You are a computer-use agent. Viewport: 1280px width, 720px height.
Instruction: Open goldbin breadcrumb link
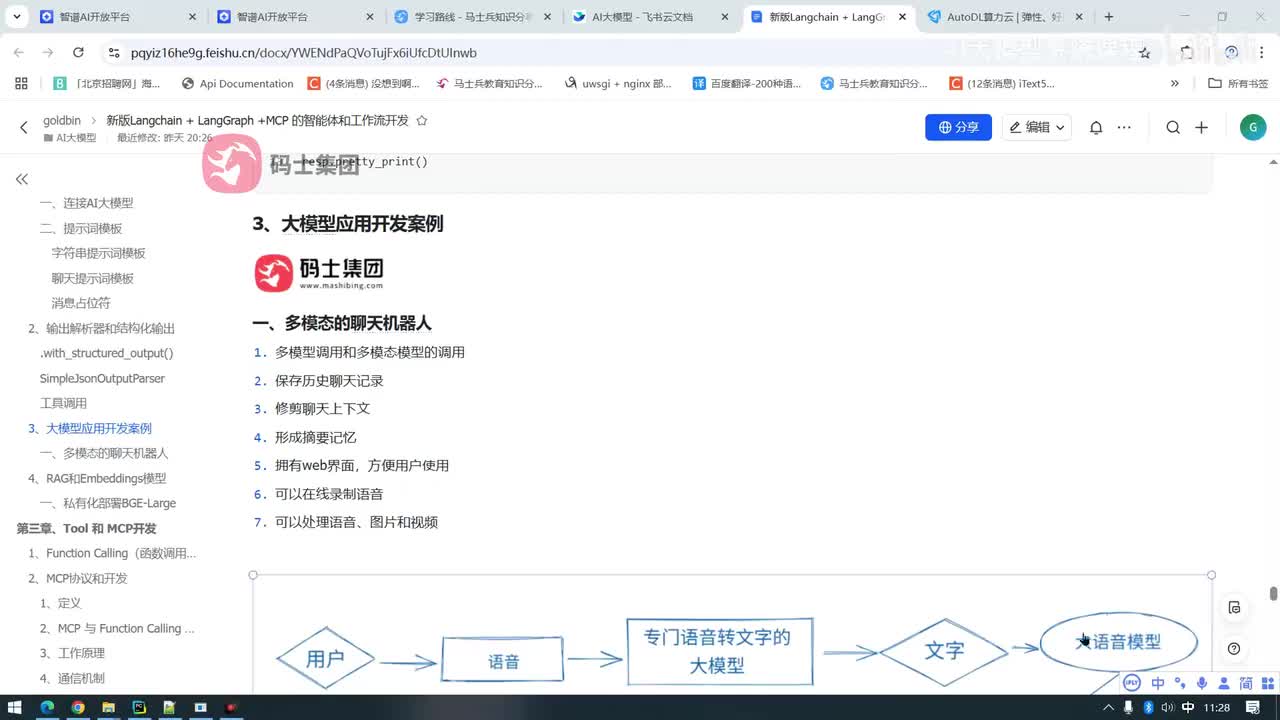click(62, 120)
